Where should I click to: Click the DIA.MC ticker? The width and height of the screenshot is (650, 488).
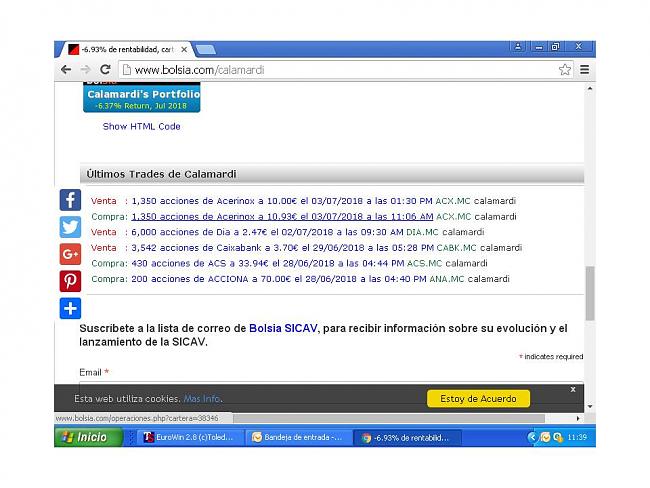coord(422,232)
